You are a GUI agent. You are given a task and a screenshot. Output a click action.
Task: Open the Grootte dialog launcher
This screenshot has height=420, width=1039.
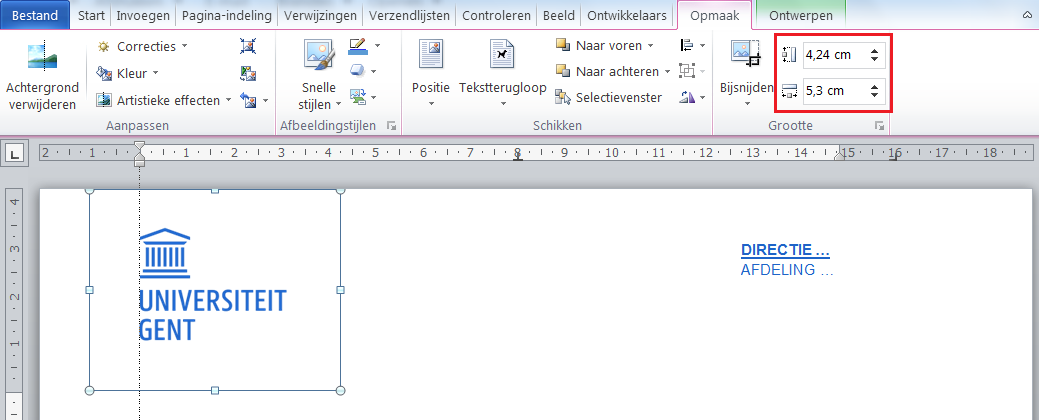pyautogui.click(x=879, y=125)
